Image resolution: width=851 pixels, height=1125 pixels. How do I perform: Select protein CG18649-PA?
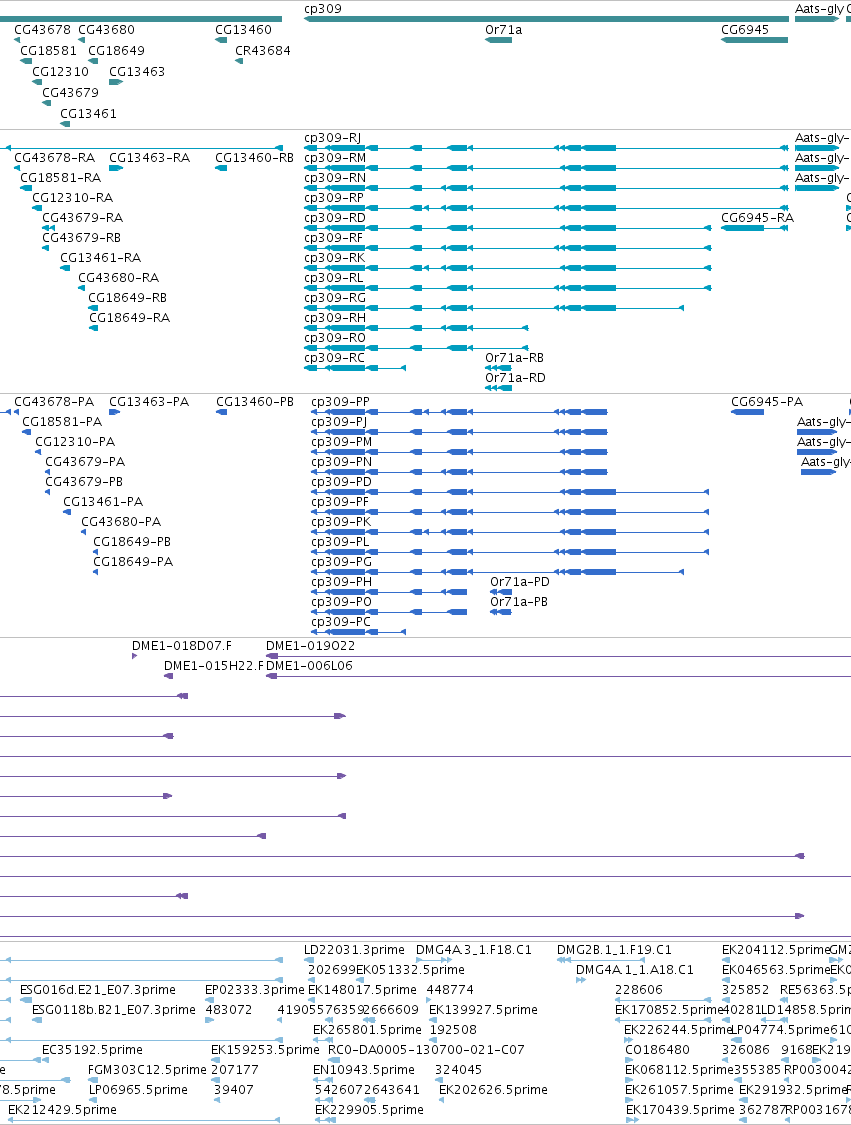click(133, 562)
